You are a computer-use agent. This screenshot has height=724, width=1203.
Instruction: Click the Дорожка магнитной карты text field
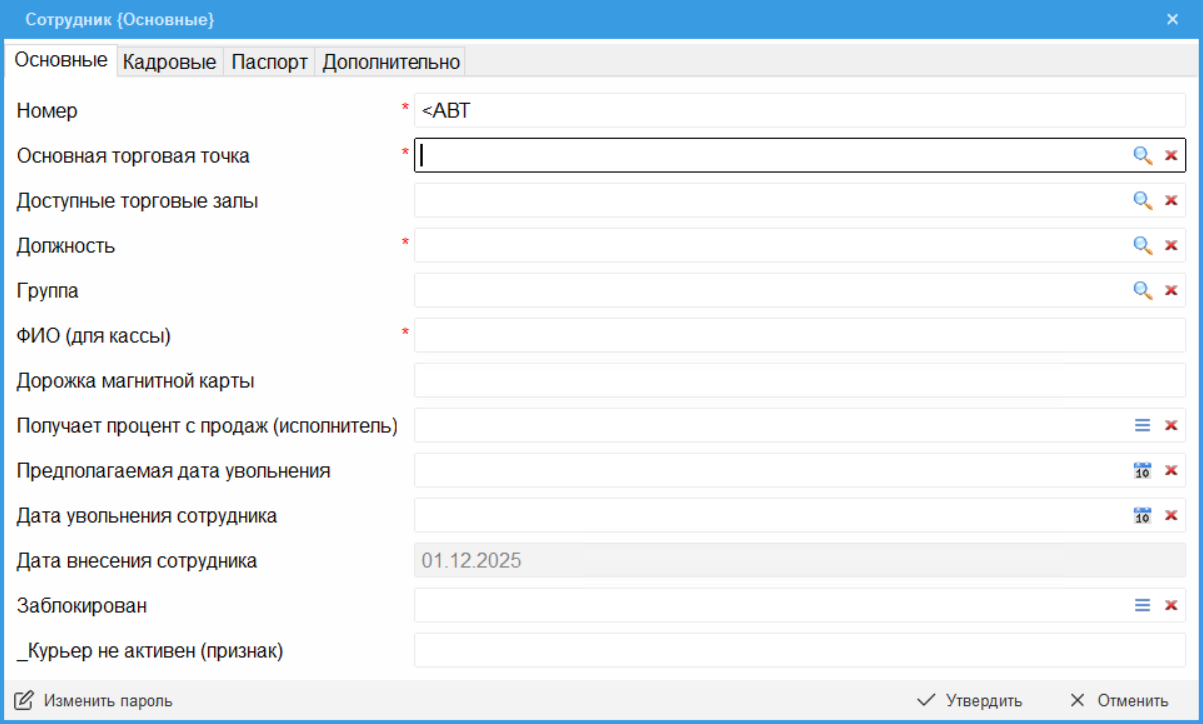pos(798,380)
